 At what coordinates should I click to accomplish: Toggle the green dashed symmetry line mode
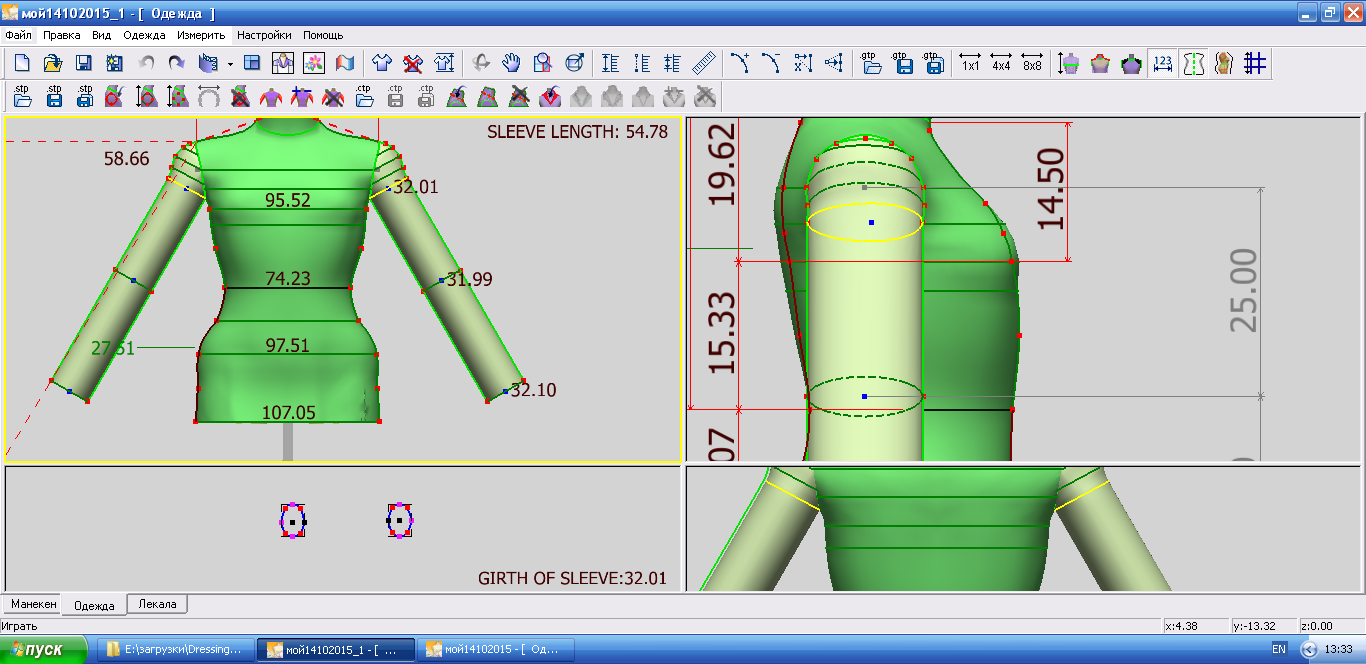point(1193,64)
